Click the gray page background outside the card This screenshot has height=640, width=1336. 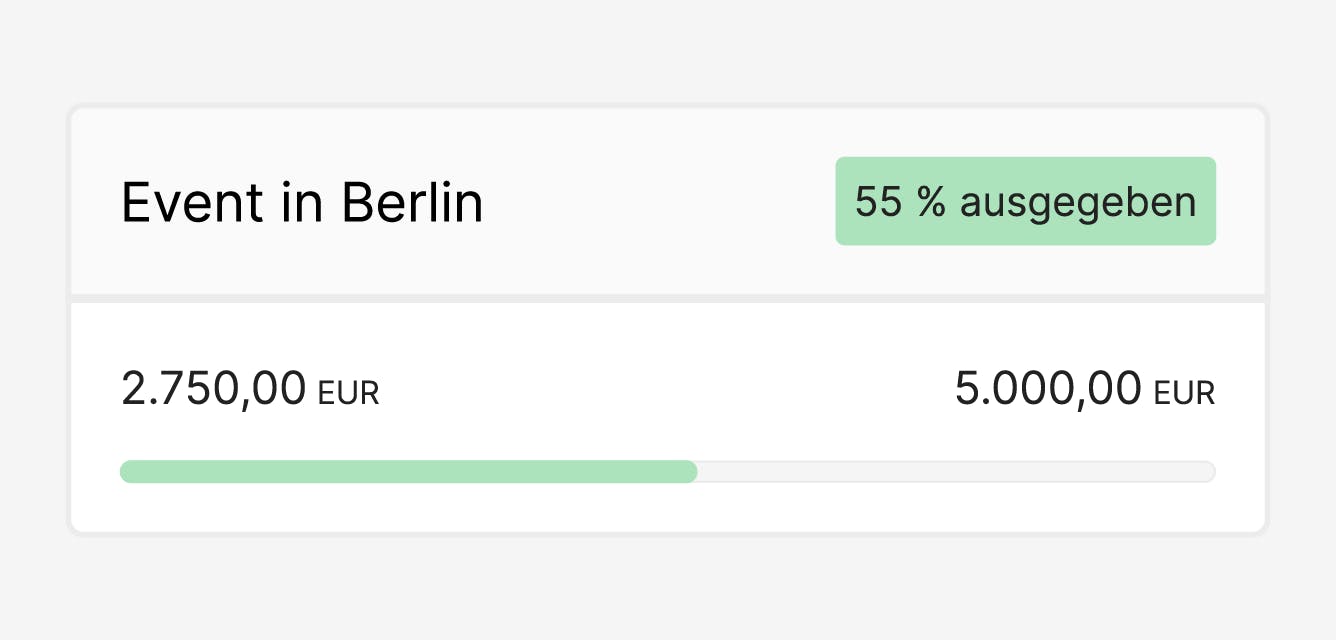point(668,590)
